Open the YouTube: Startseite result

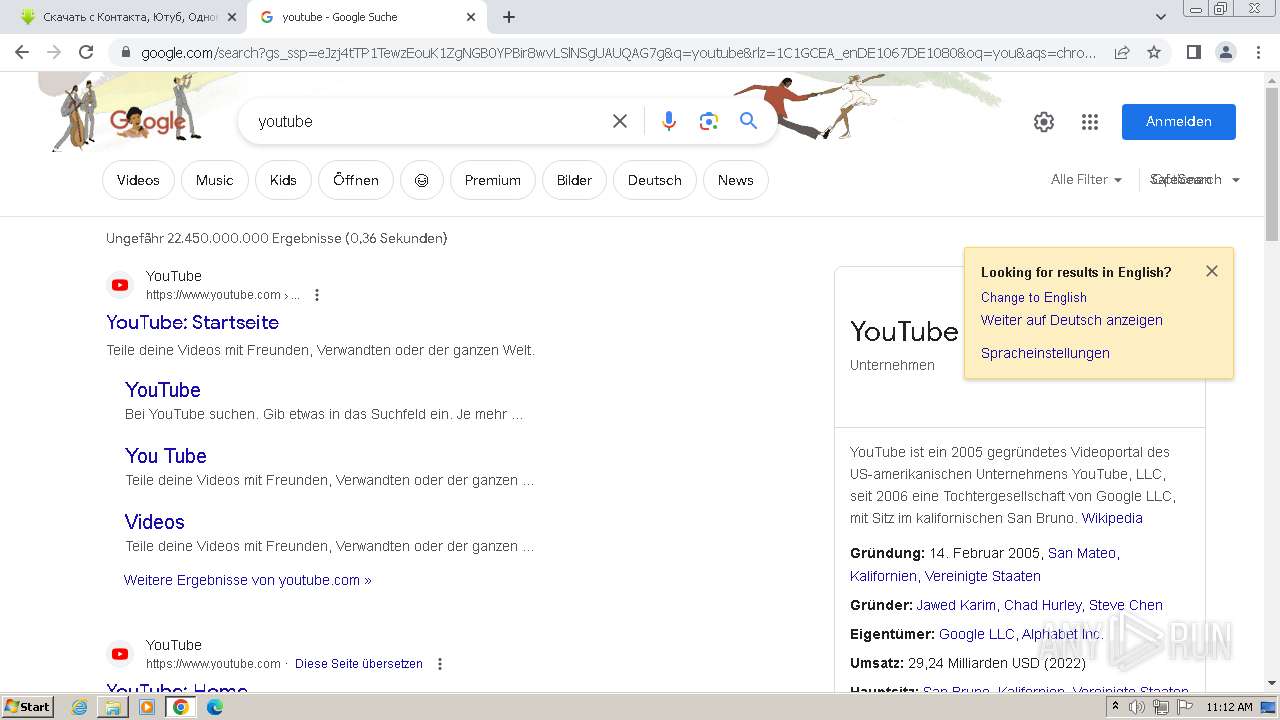pyautogui.click(x=192, y=322)
